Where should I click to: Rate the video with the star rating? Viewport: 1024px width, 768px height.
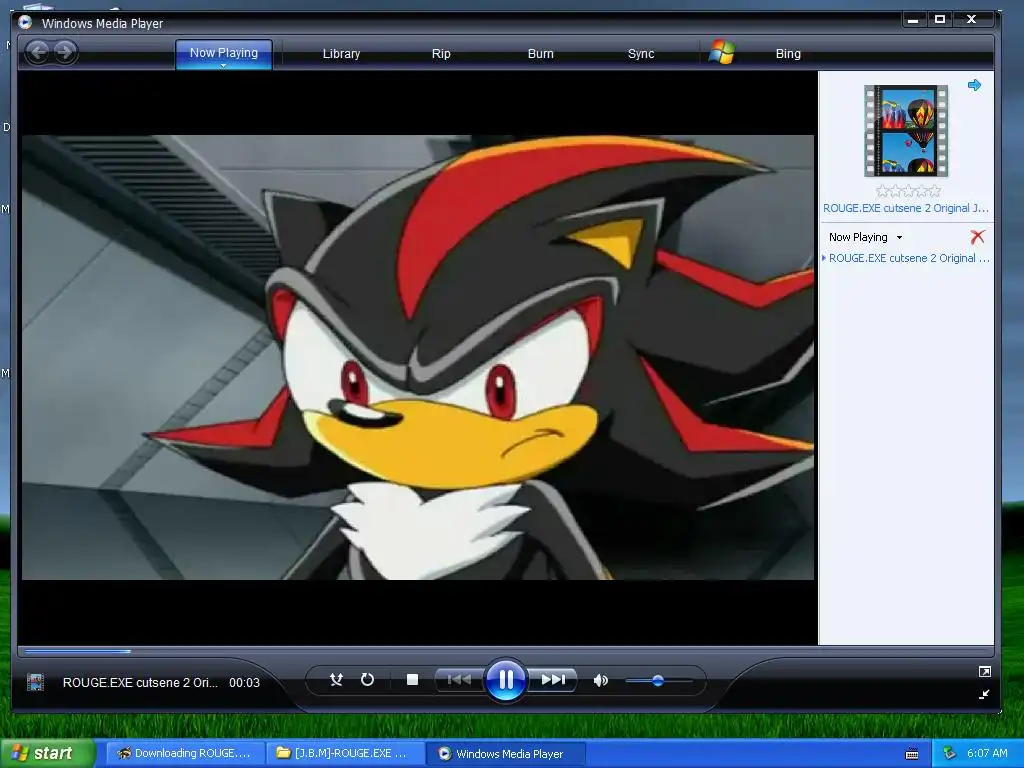point(908,191)
